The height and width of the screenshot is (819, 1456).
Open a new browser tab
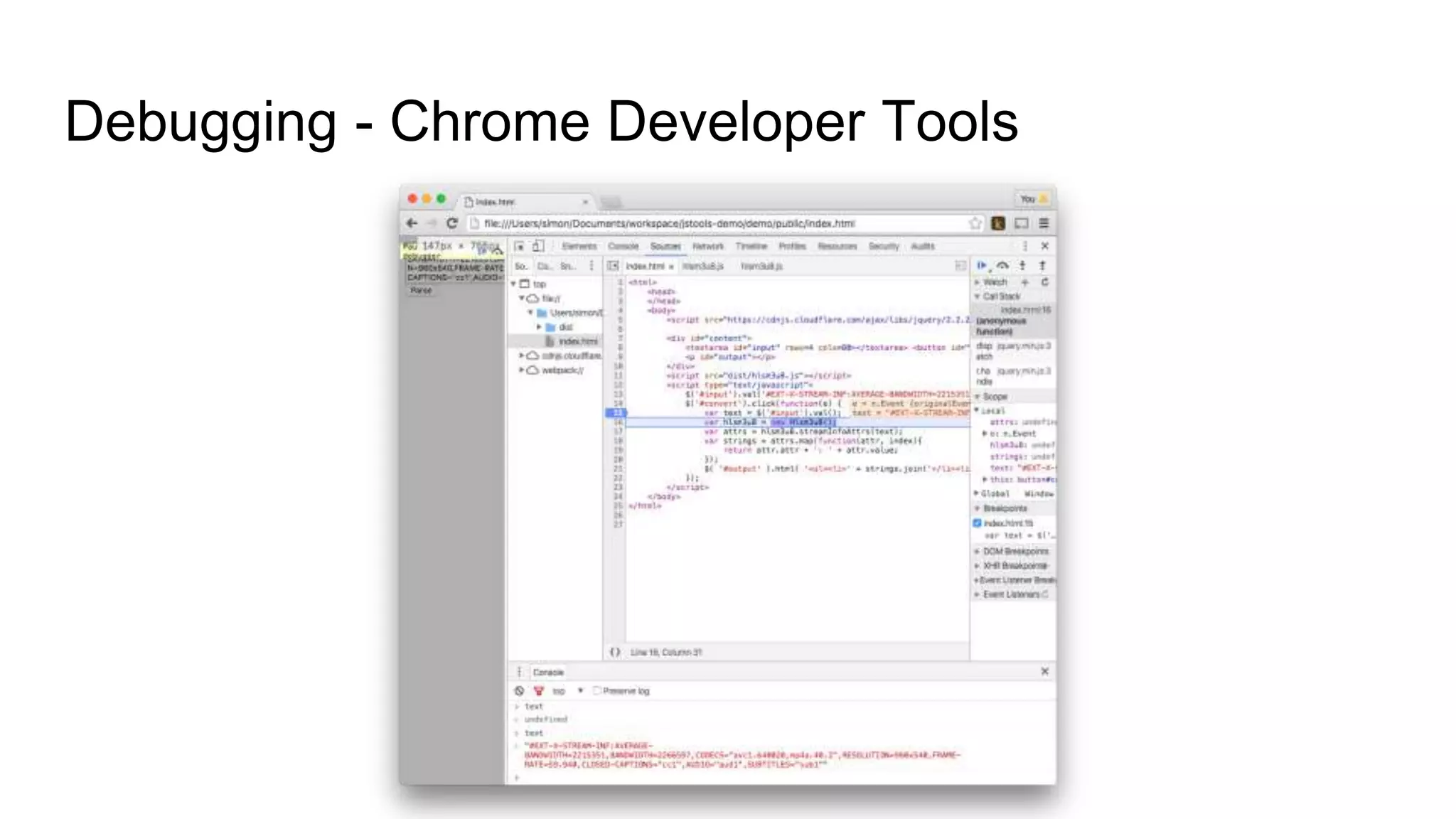tap(611, 203)
